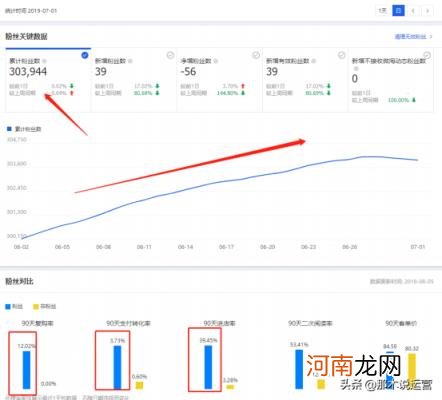Click the blue bar labeled 53.41%
Image resolution: width=442 pixels, height=400 pixels.
(x=299, y=369)
